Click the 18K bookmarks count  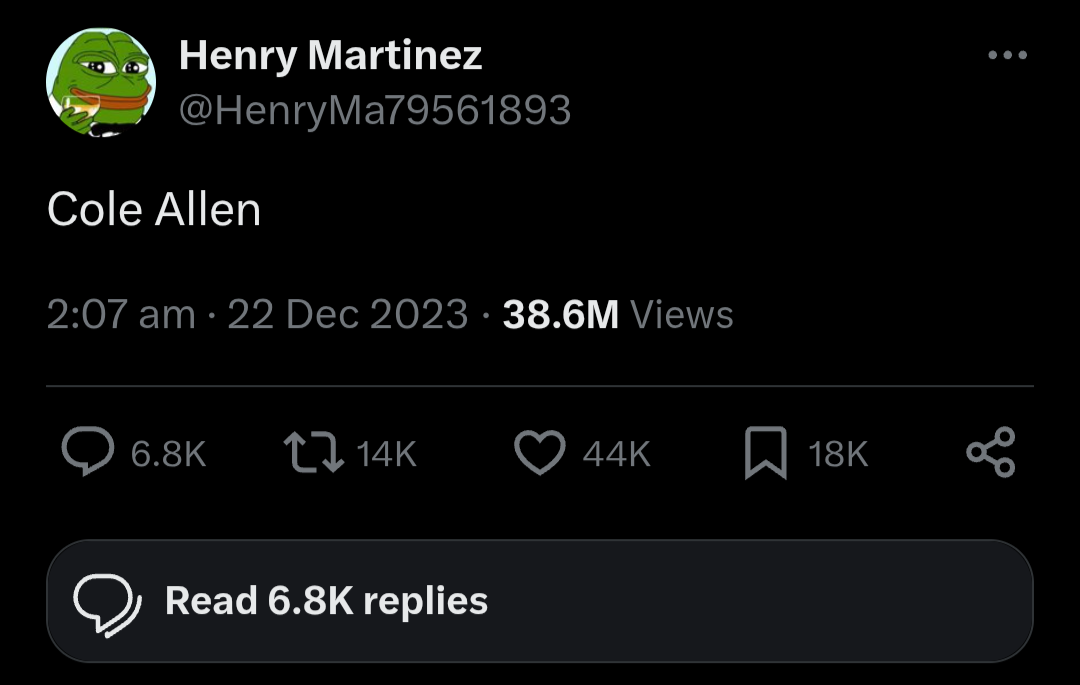pyautogui.click(x=838, y=455)
